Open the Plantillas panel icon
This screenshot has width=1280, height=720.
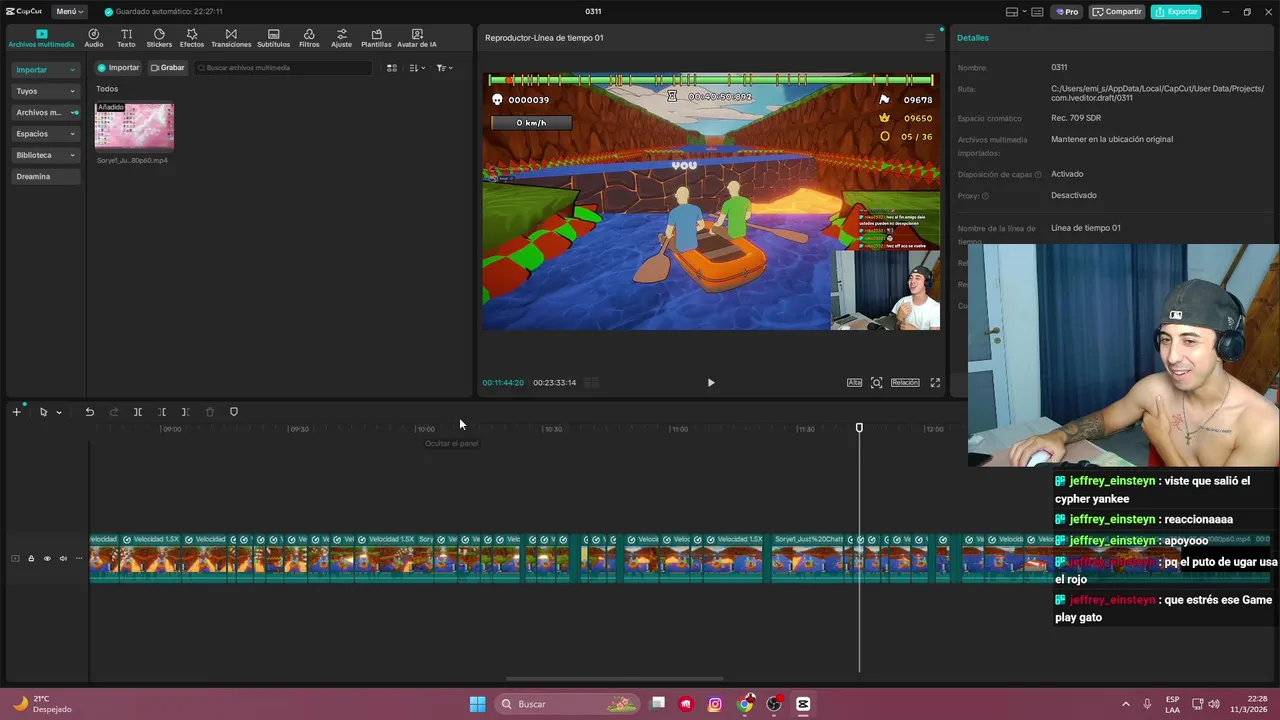376,38
